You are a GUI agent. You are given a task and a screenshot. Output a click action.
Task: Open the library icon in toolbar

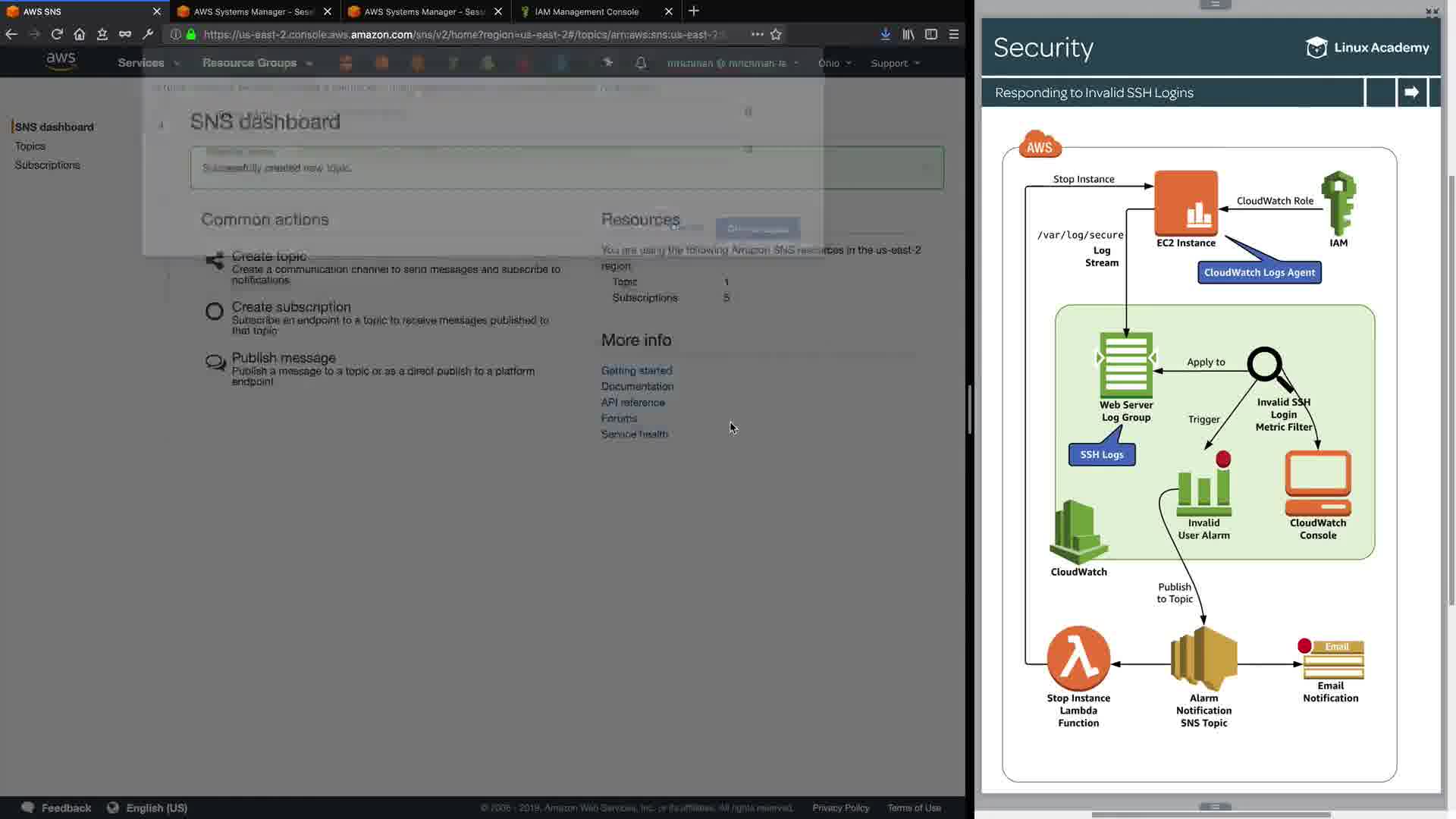pos(908,34)
